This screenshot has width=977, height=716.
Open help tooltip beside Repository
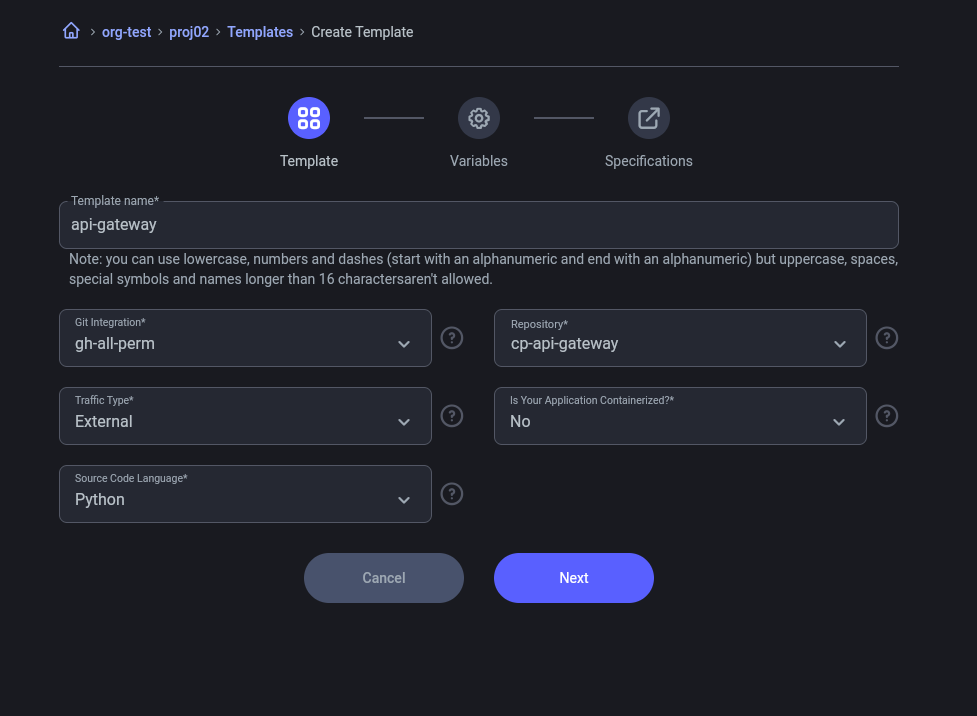886,338
